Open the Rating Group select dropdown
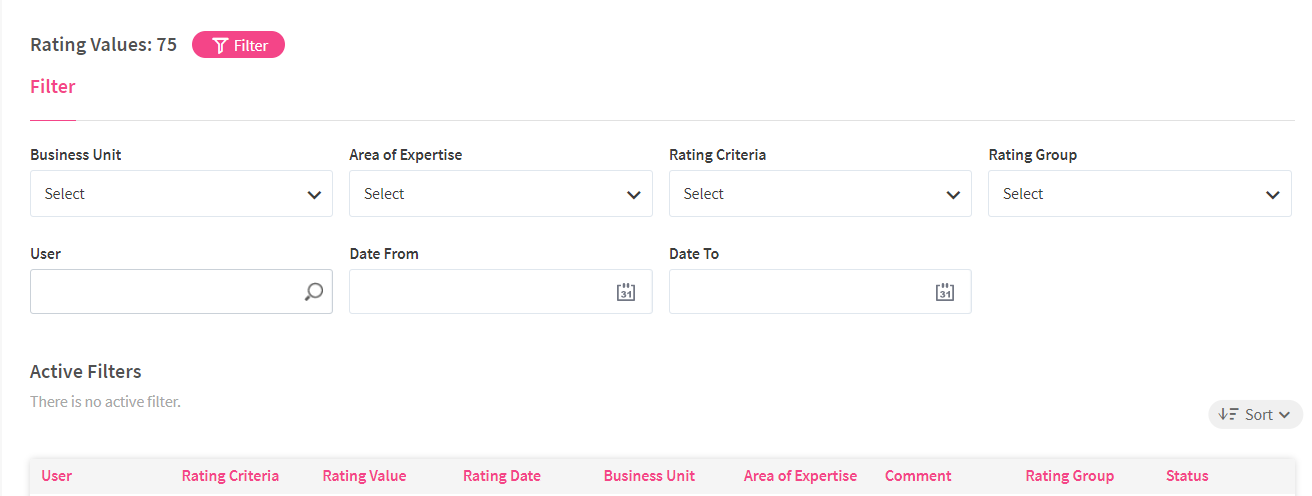The width and height of the screenshot is (1312, 496). [1139, 194]
